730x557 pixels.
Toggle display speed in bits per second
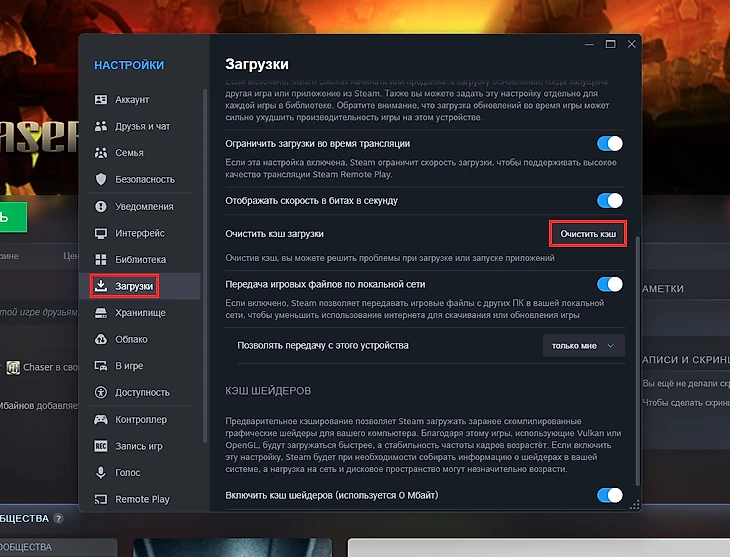click(x=609, y=201)
